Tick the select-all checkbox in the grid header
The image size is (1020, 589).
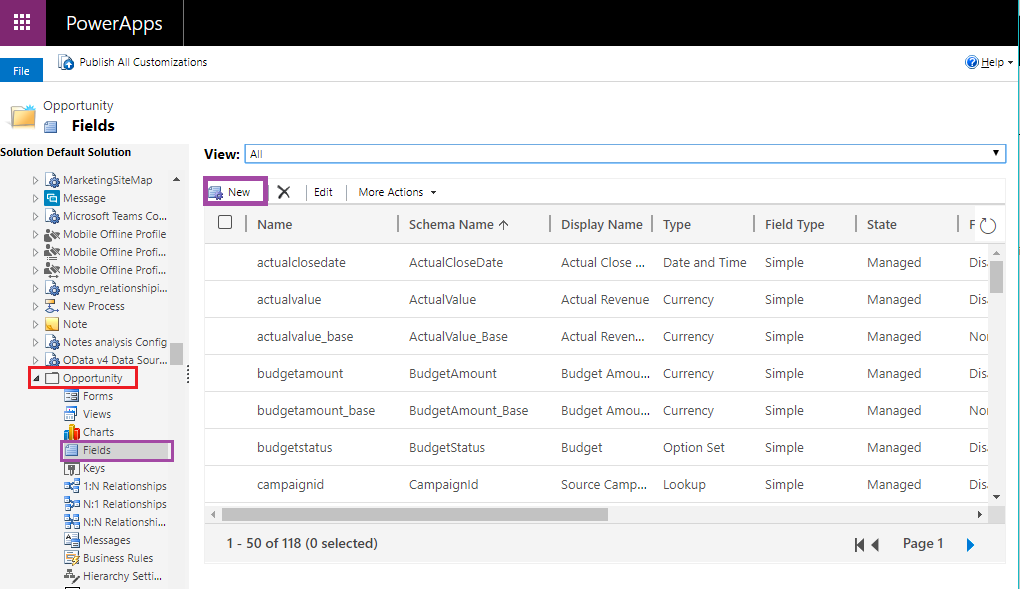[x=225, y=223]
